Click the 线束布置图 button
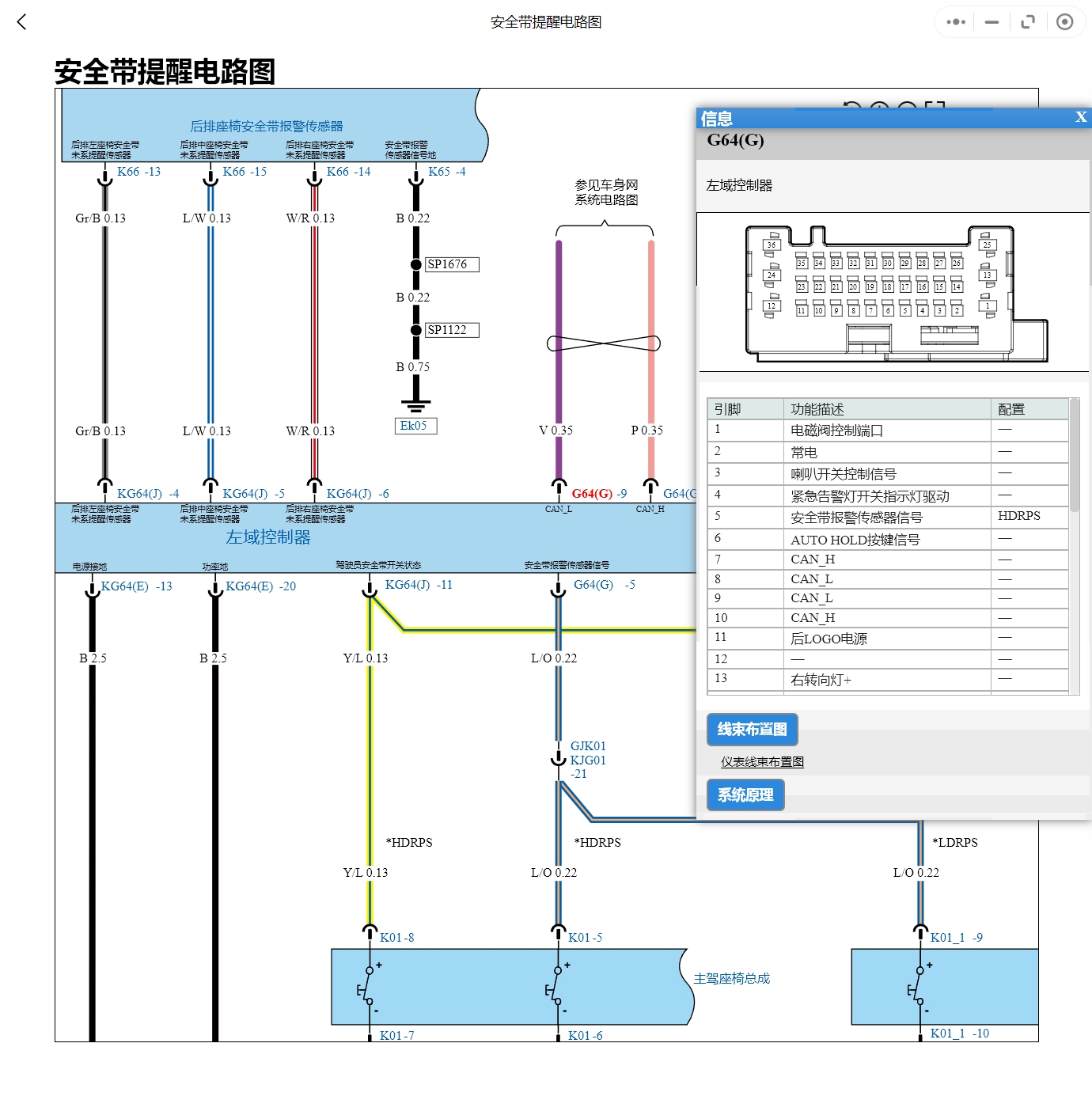This screenshot has width=1092, height=1100. pyautogui.click(x=752, y=730)
